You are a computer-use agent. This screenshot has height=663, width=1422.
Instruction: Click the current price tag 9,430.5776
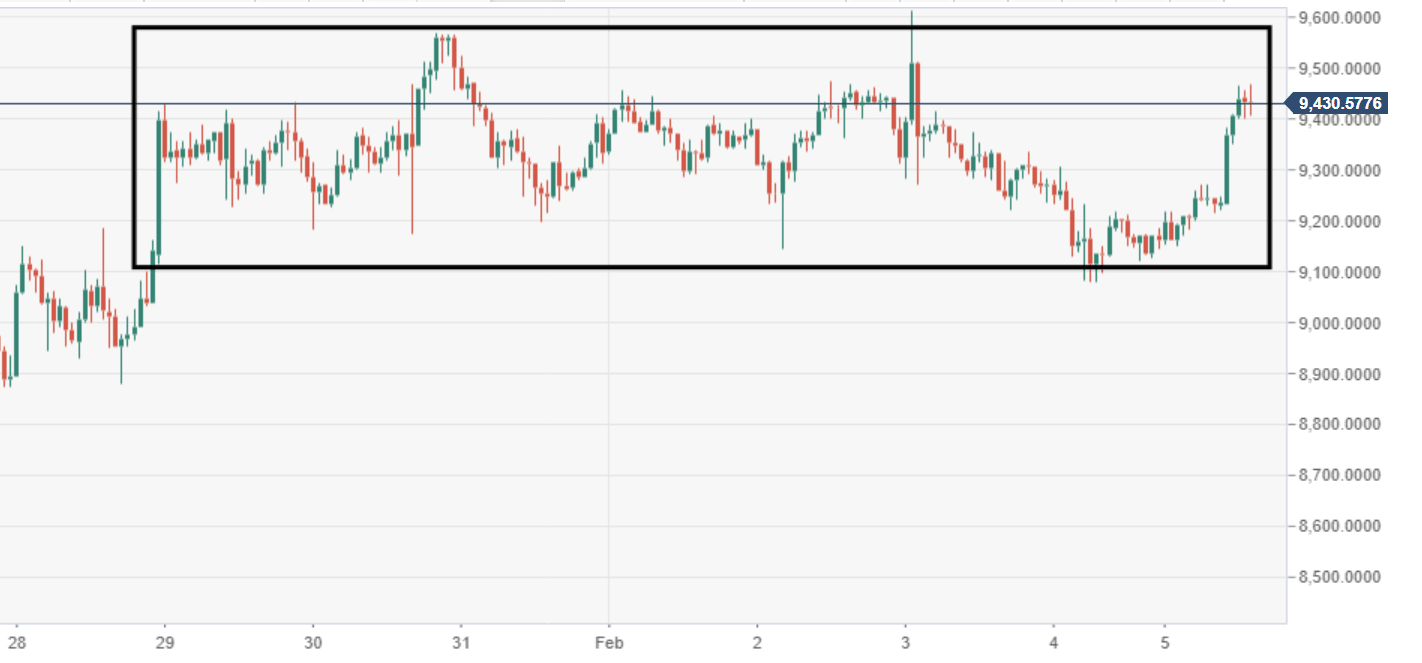click(1341, 103)
